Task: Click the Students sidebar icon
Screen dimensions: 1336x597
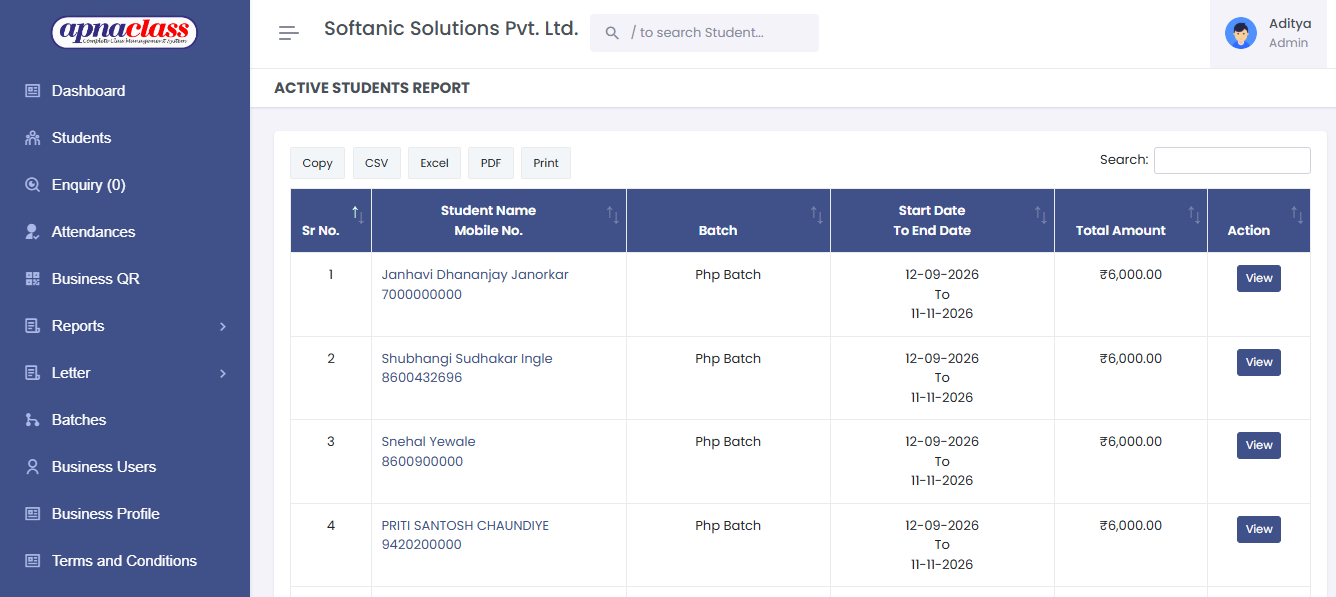Action: (x=32, y=138)
